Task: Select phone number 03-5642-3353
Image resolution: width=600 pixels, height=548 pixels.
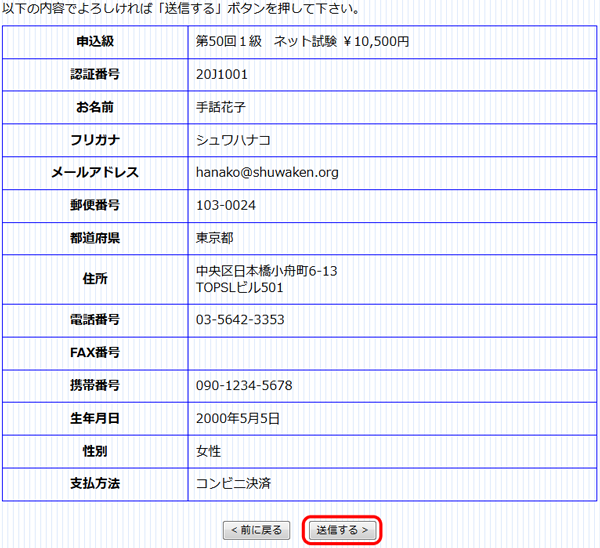Action: pyautogui.click(x=240, y=320)
